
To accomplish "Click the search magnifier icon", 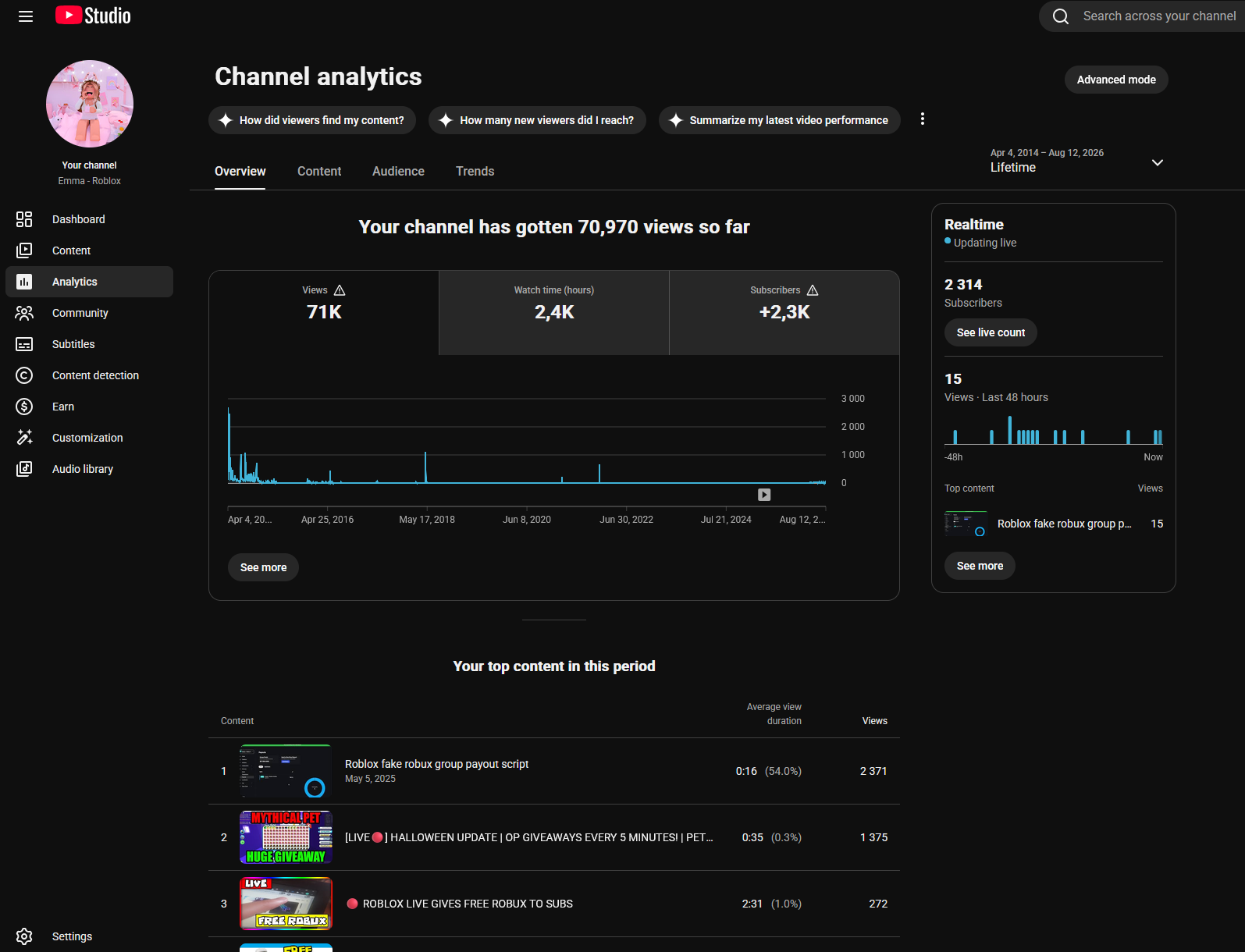I will [1061, 16].
